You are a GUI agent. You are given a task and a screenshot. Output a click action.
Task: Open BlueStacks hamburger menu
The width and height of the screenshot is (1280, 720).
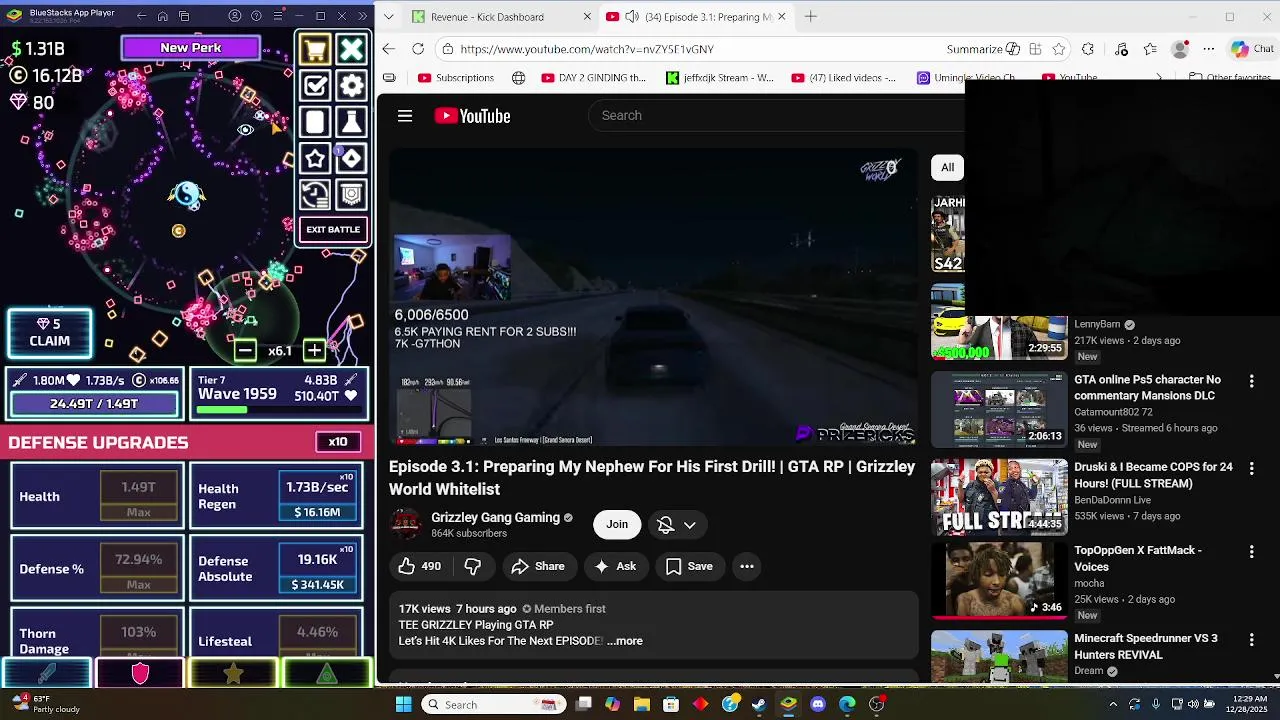tap(277, 16)
